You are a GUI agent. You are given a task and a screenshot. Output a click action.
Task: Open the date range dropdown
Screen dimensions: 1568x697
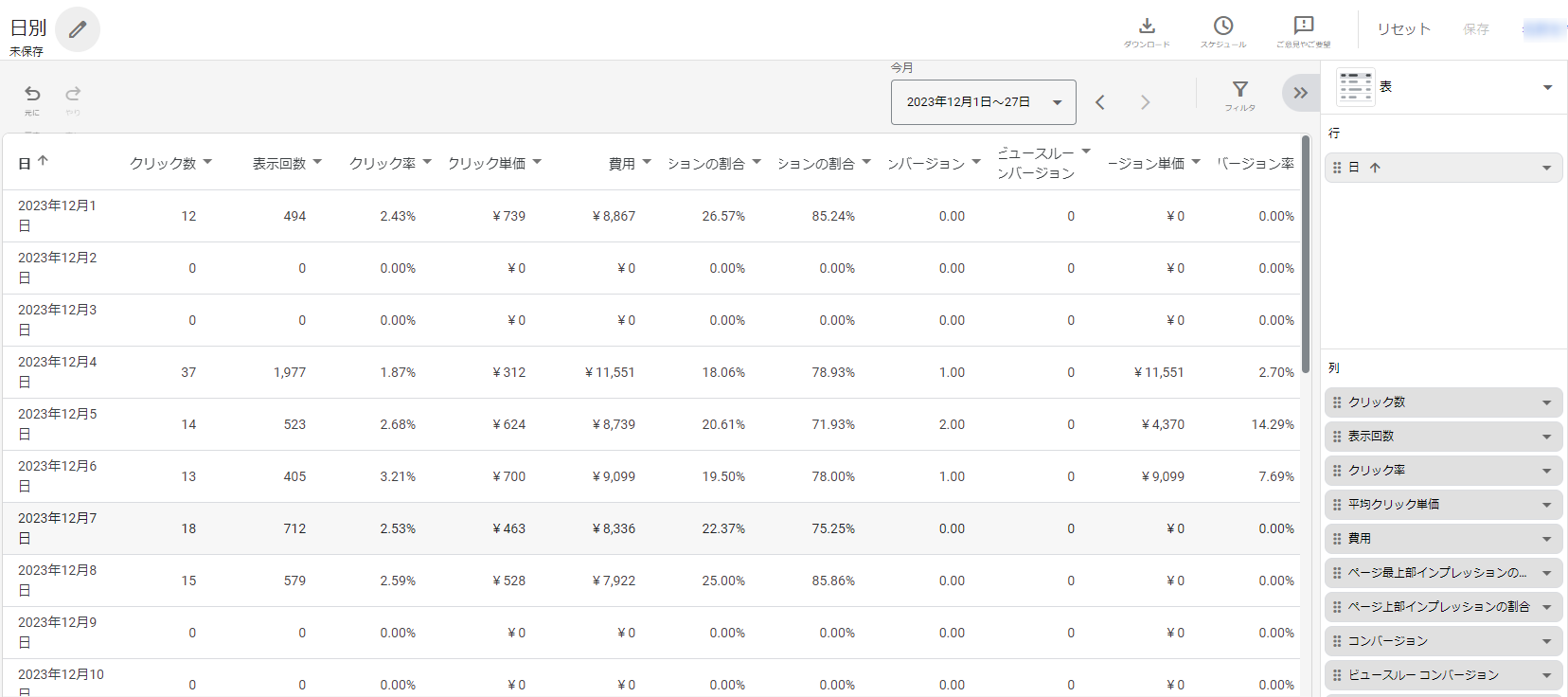pos(983,102)
